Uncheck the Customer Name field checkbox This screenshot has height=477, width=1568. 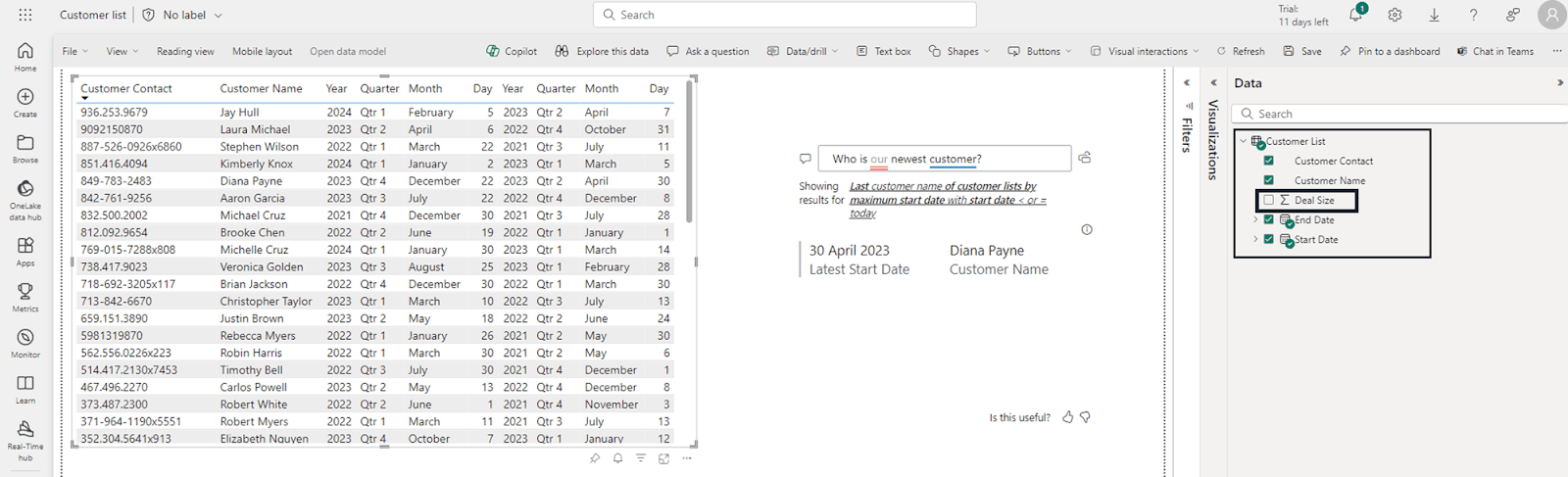[x=1269, y=180]
